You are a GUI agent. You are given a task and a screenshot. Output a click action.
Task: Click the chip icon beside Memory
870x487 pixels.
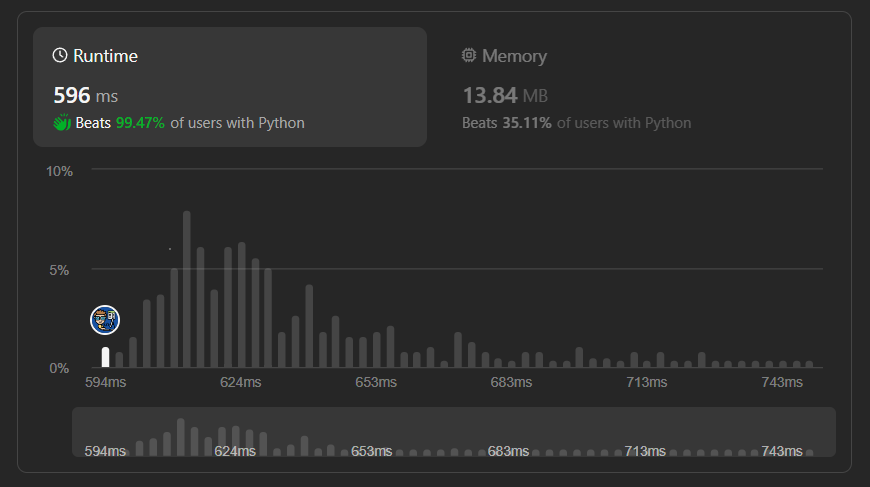pyautogui.click(x=469, y=56)
